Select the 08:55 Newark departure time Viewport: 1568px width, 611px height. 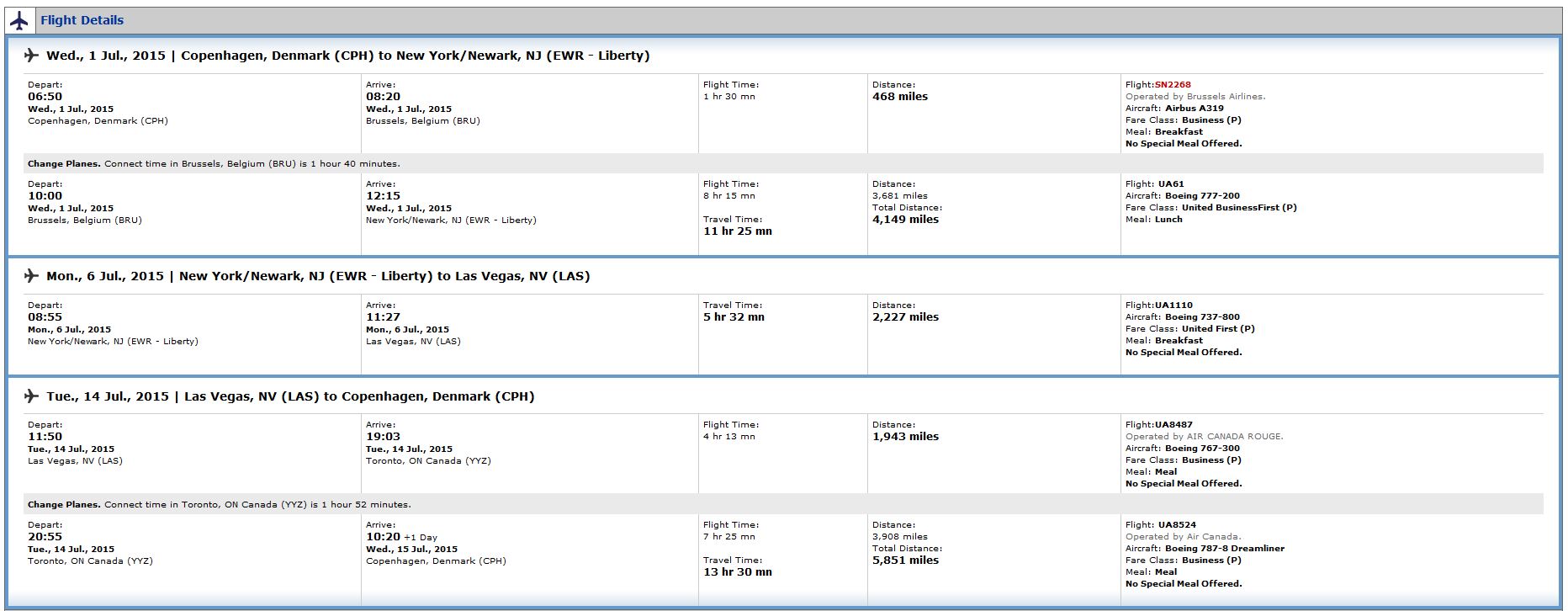click(45, 317)
